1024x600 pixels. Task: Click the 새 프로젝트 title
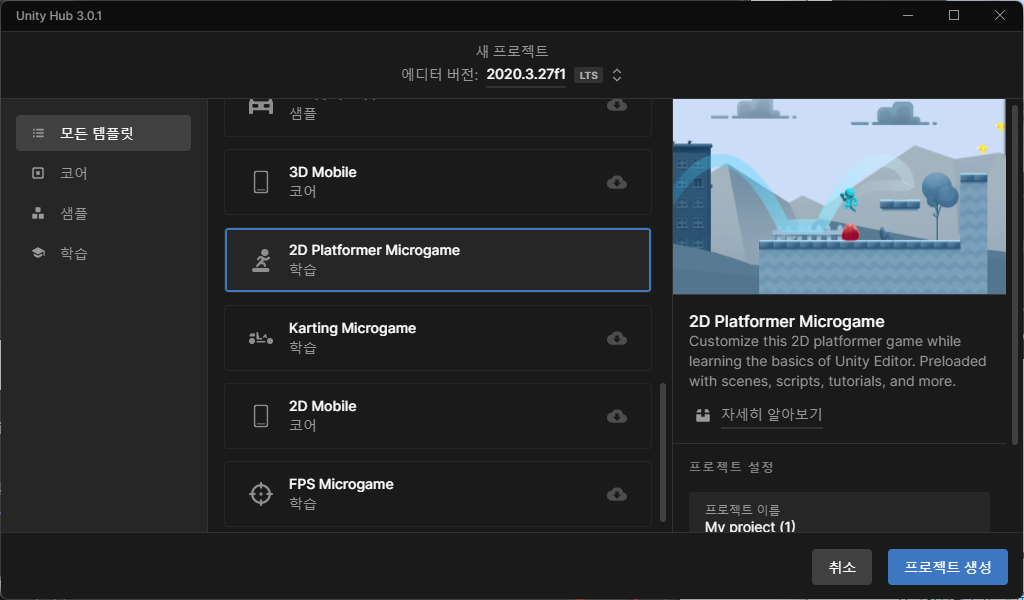(x=512, y=51)
